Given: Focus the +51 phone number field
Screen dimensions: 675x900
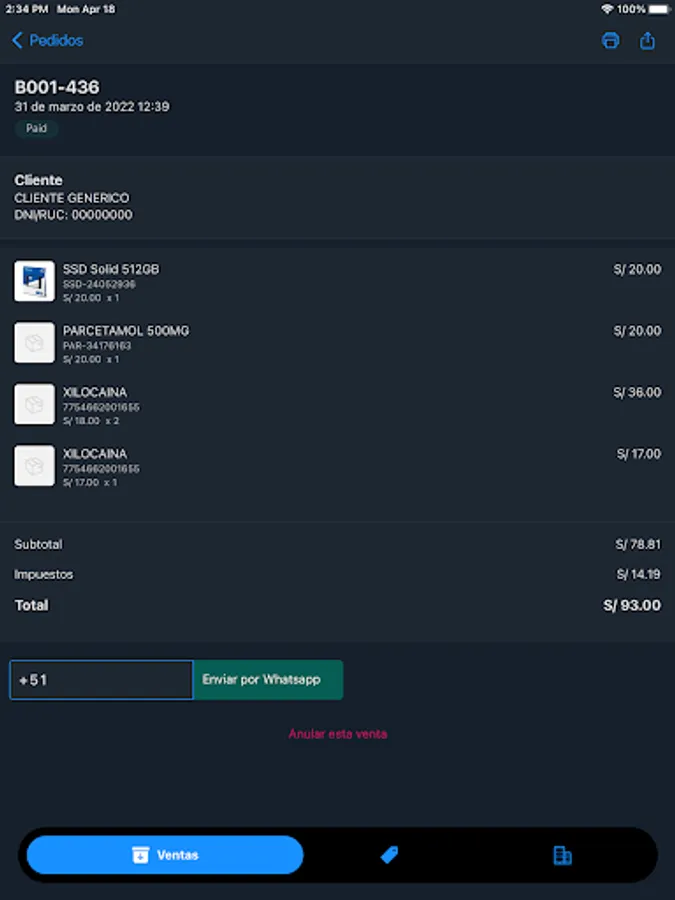Looking at the screenshot, I should pos(101,680).
